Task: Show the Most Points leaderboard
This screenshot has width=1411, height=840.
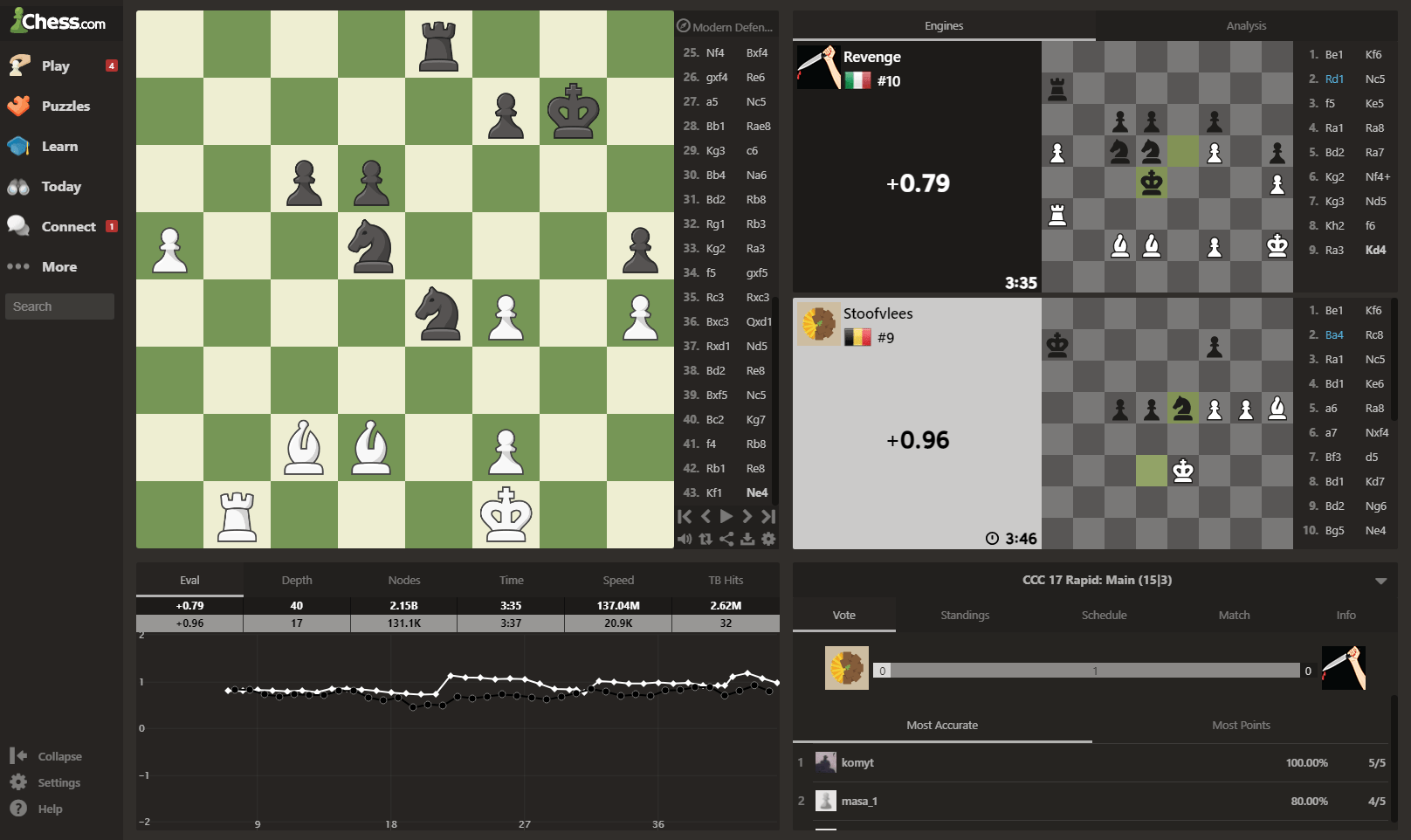Action: [x=1241, y=725]
